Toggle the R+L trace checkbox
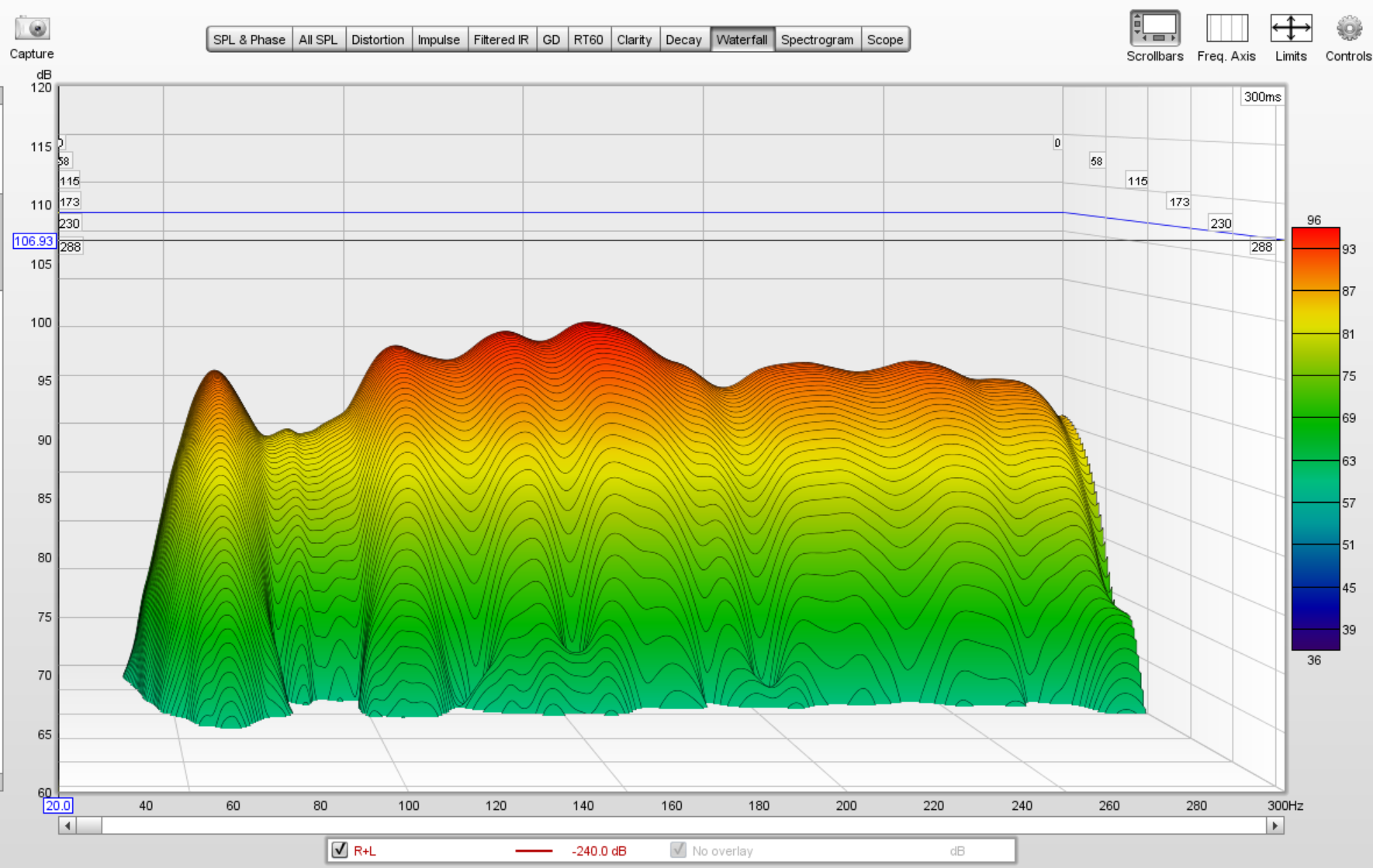The height and width of the screenshot is (868, 1373). (x=340, y=849)
